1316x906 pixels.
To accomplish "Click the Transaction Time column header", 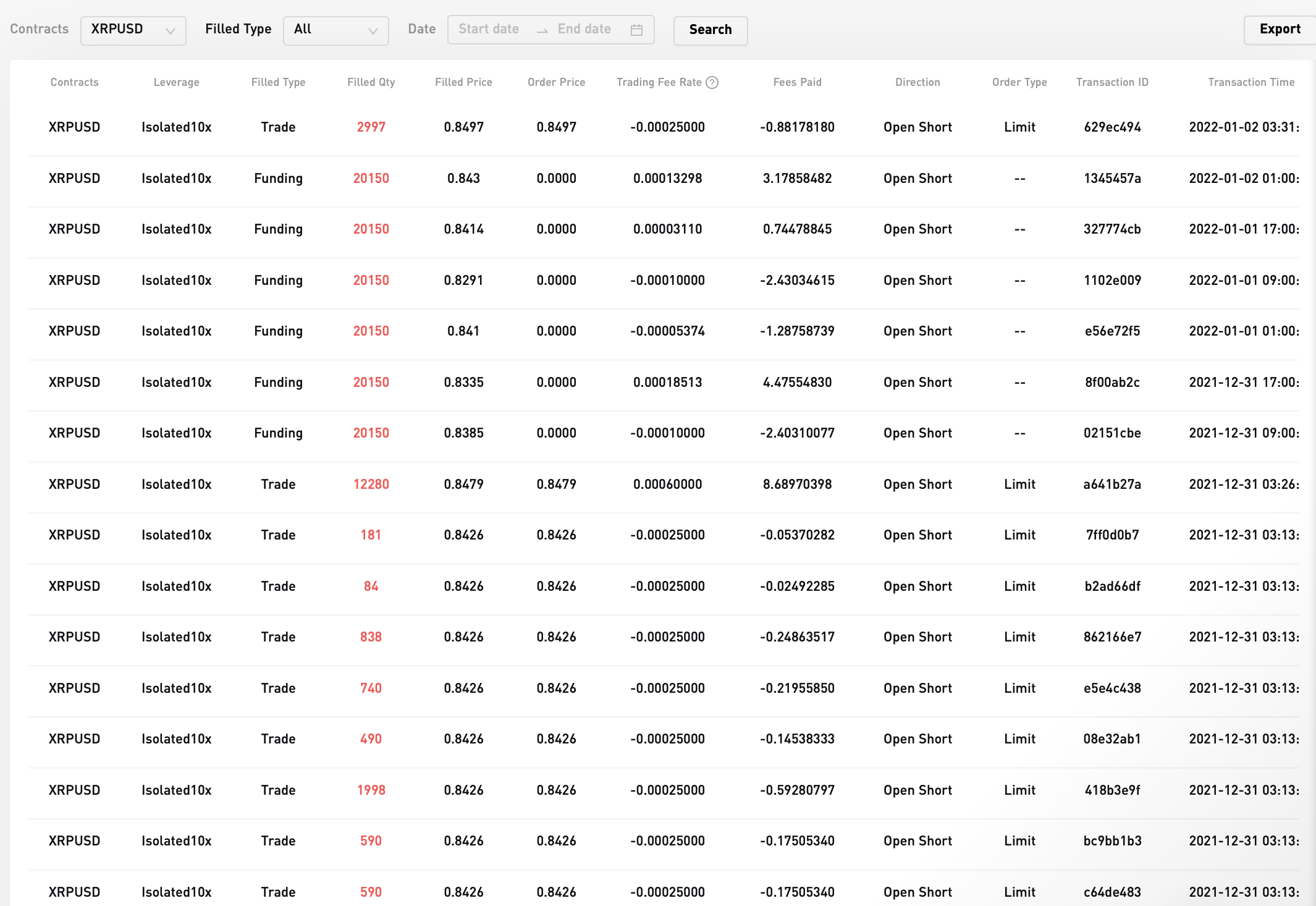I will point(1251,82).
